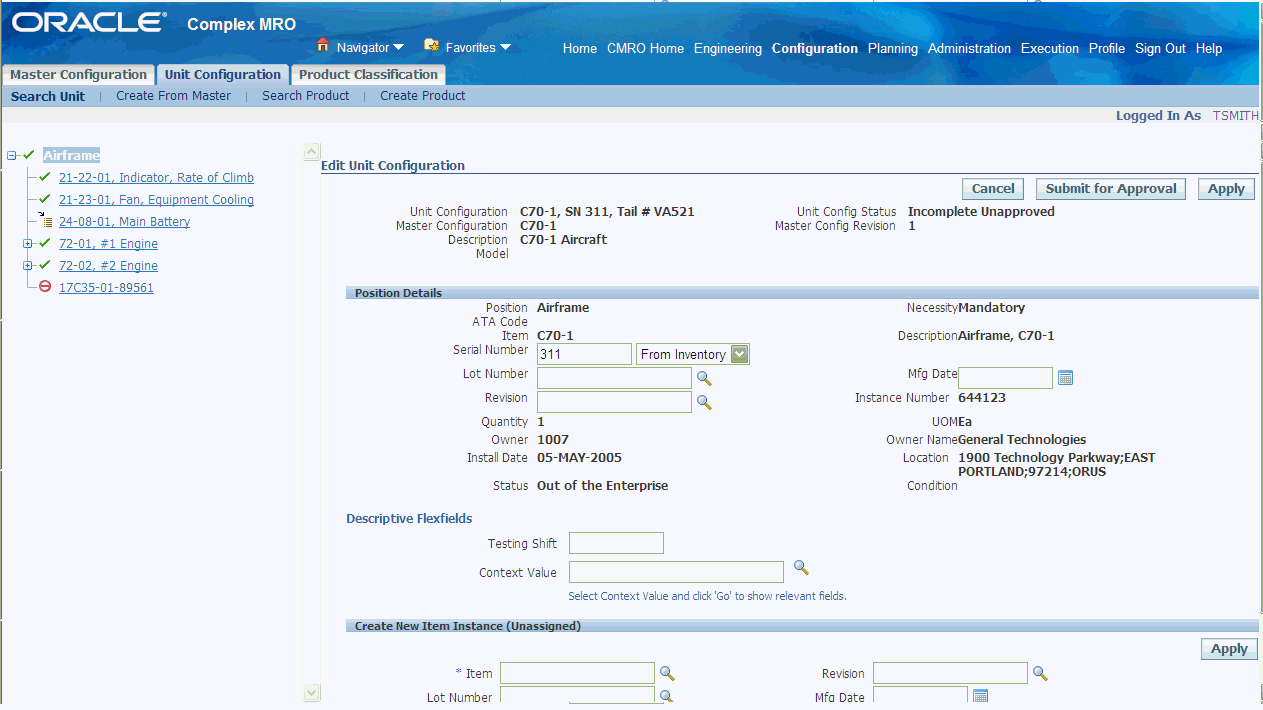Click the Position Details Revision search magnifier icon
1263x710 pixels.
pos(704,402)
